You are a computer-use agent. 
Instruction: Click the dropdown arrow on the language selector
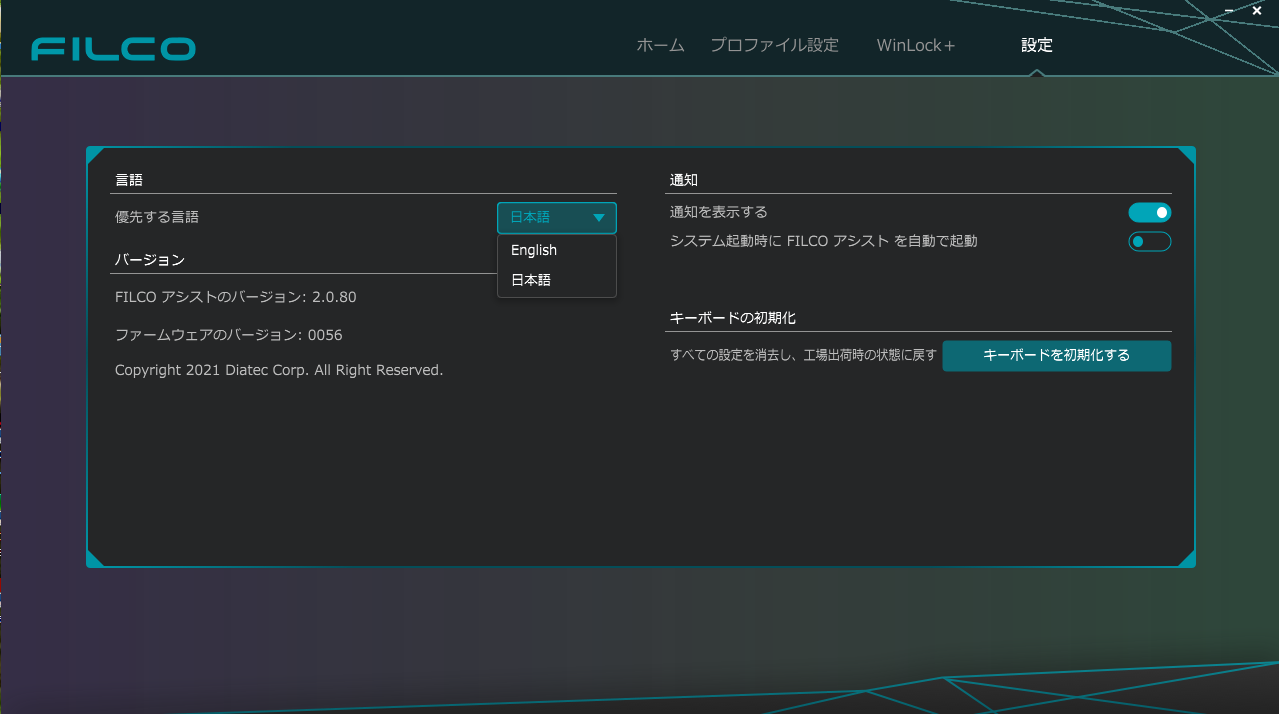[599, 217]
